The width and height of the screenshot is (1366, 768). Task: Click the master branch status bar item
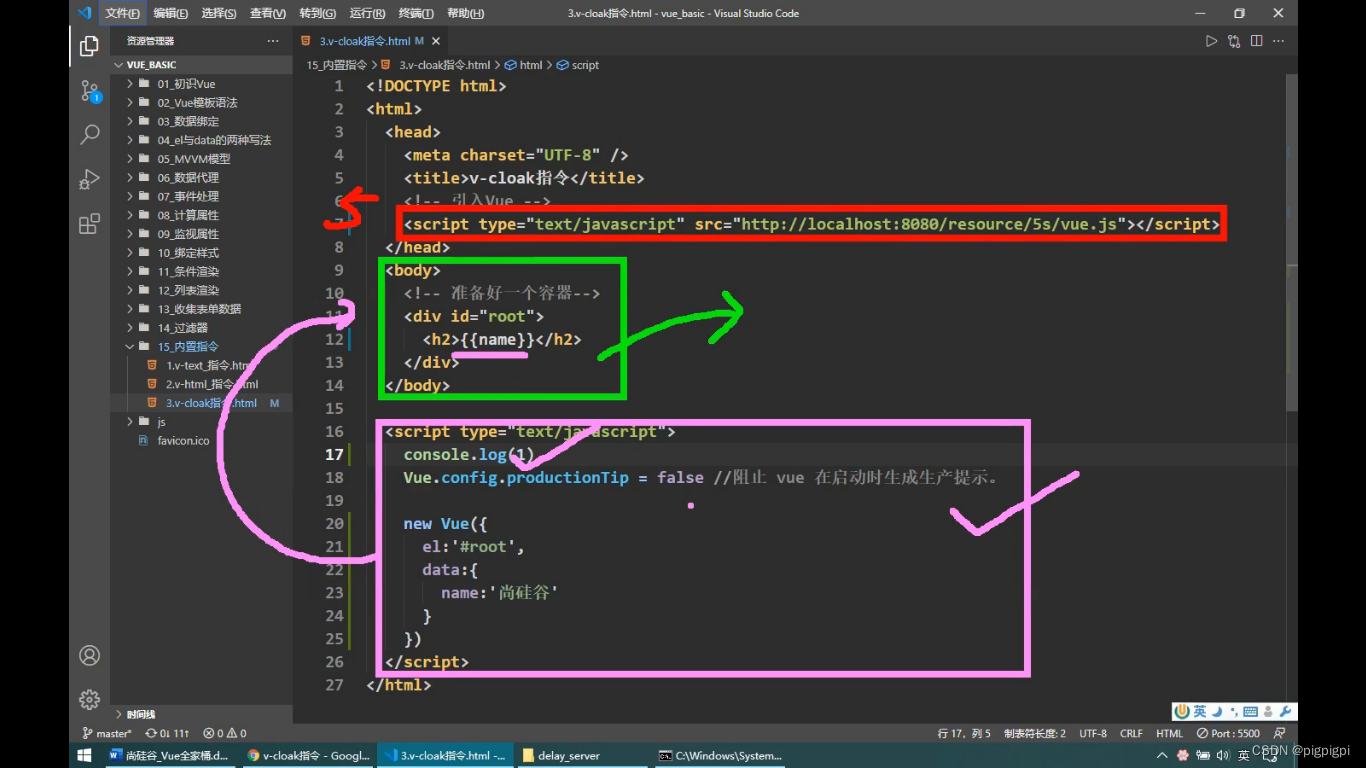coord(107,733)
